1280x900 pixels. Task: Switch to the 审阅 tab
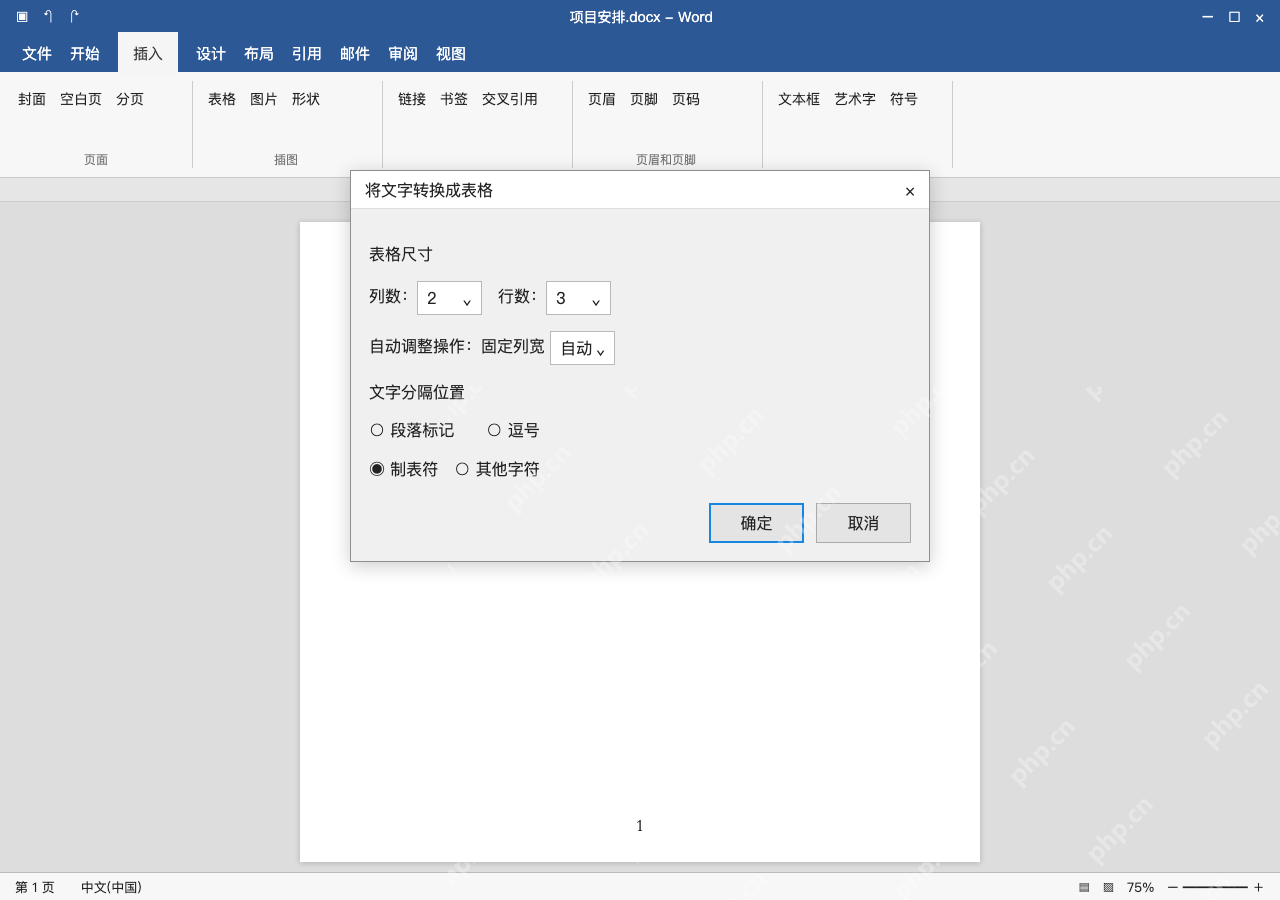pyautogui.click(x=403, y=54)
